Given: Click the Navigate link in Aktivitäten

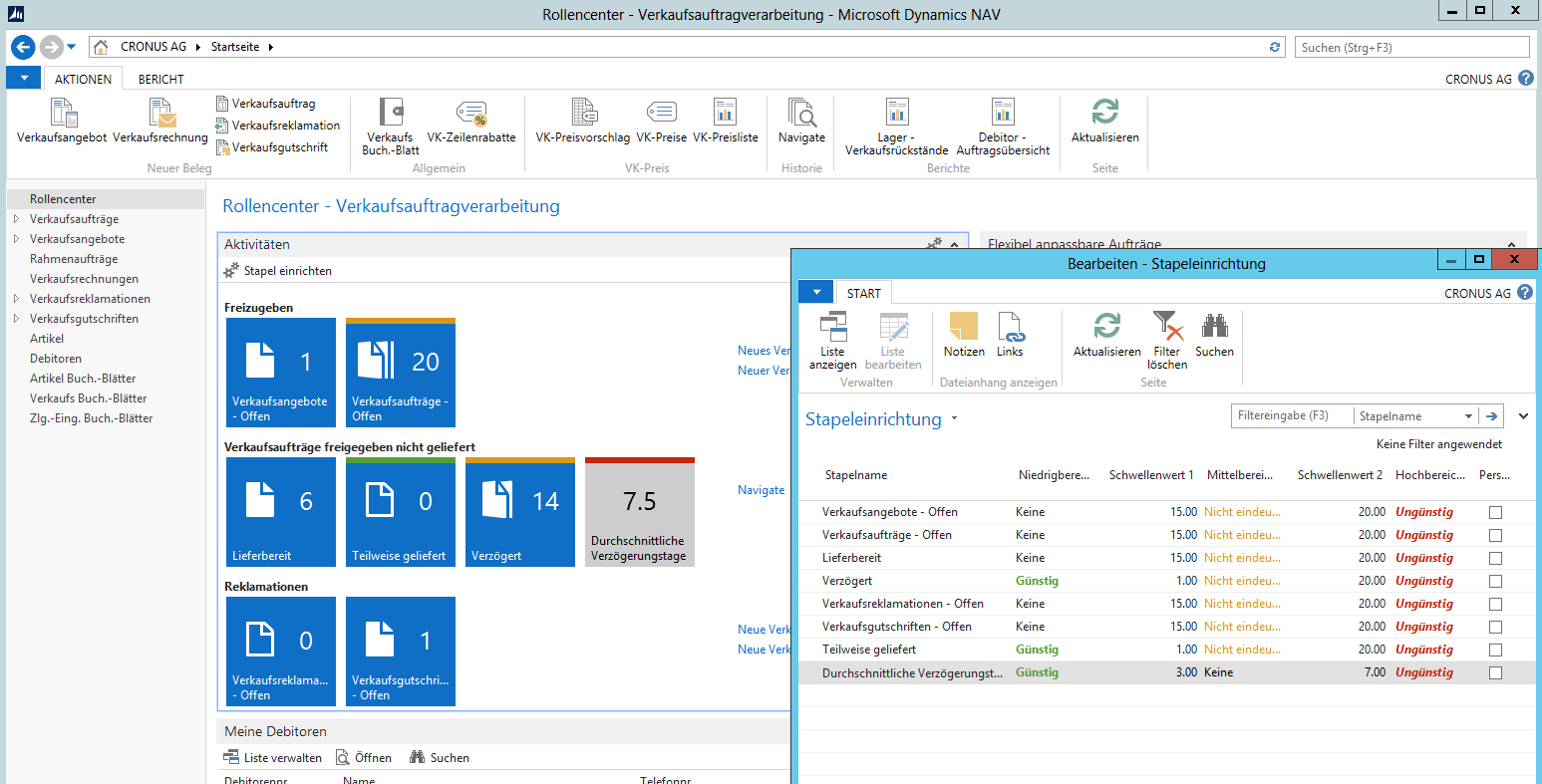Looking at the screenshot, I should [x=762, y=490].
